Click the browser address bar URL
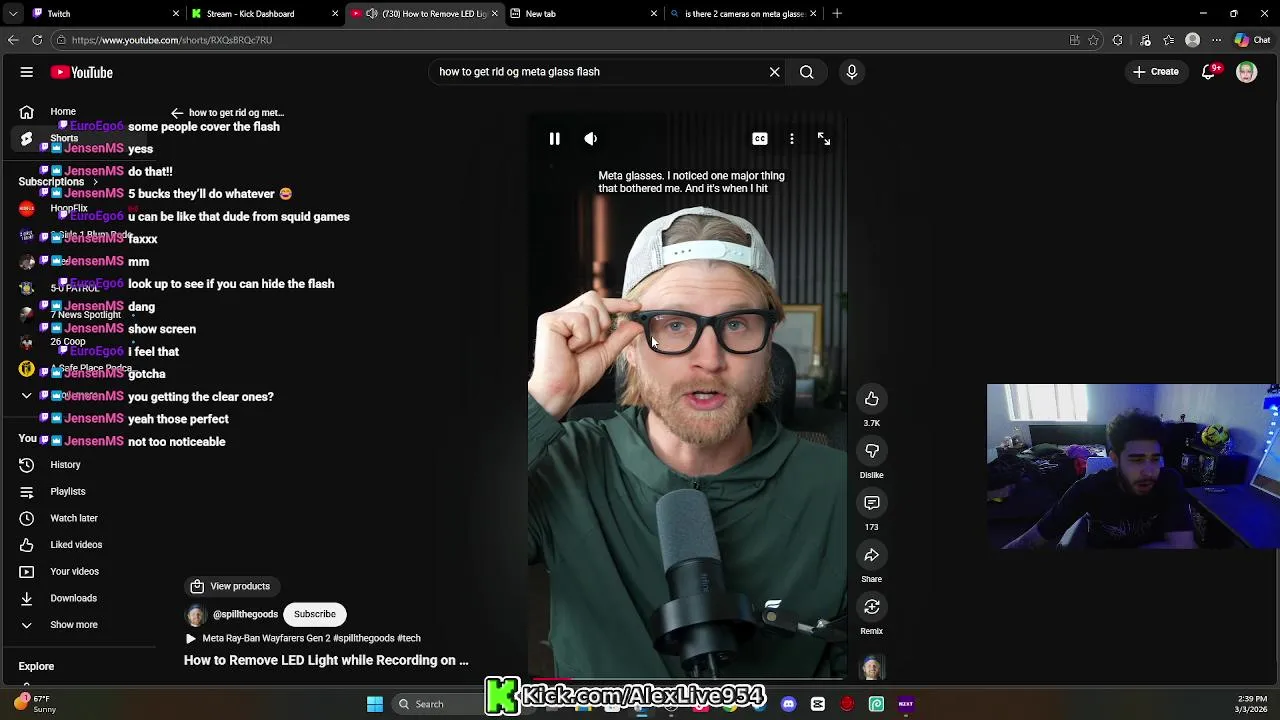Viewport: 1280px width, 720px height. pyautogui.click(x=172, y=40)
